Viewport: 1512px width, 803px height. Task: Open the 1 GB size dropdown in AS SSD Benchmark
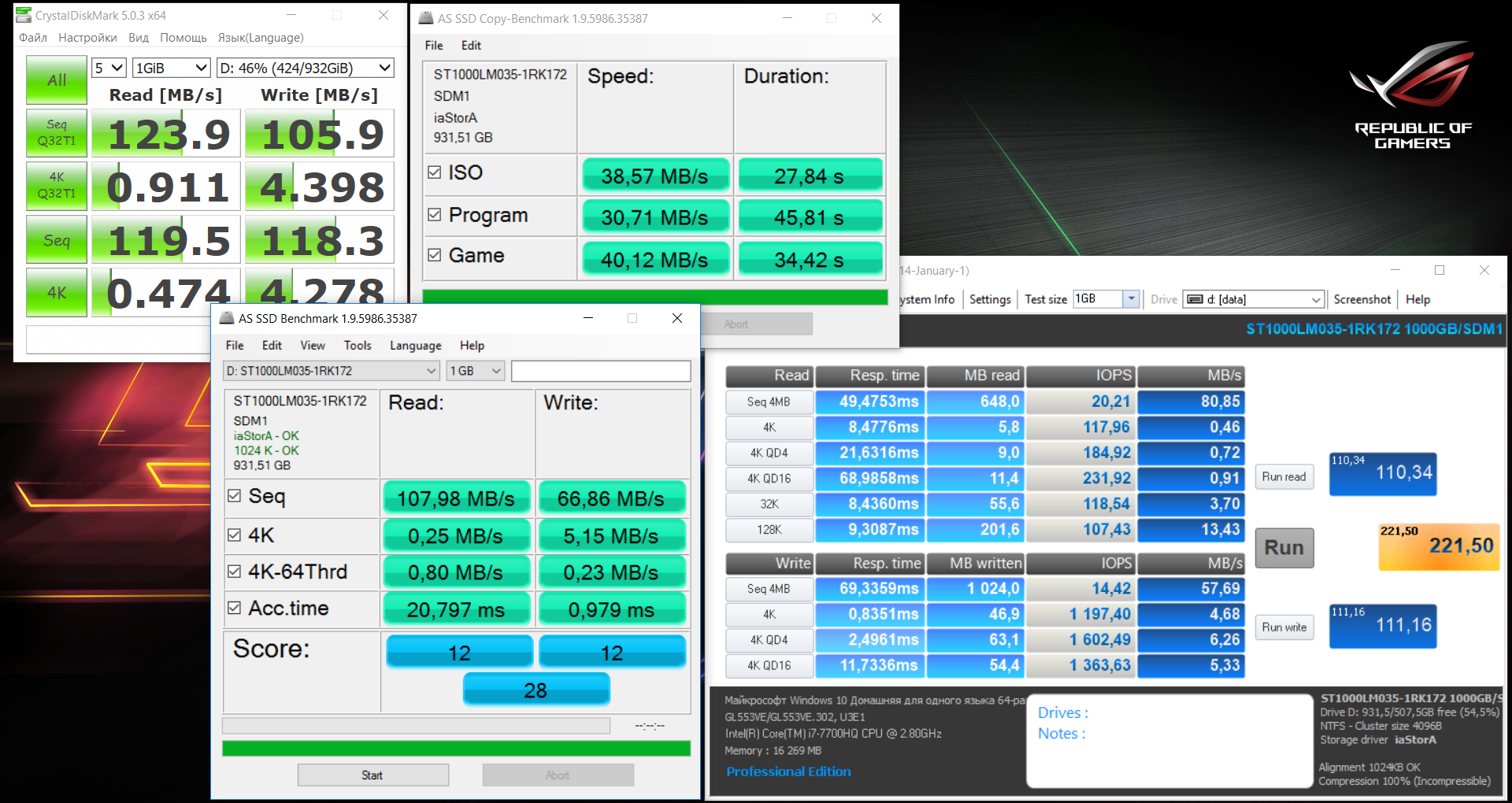(475, 371)
